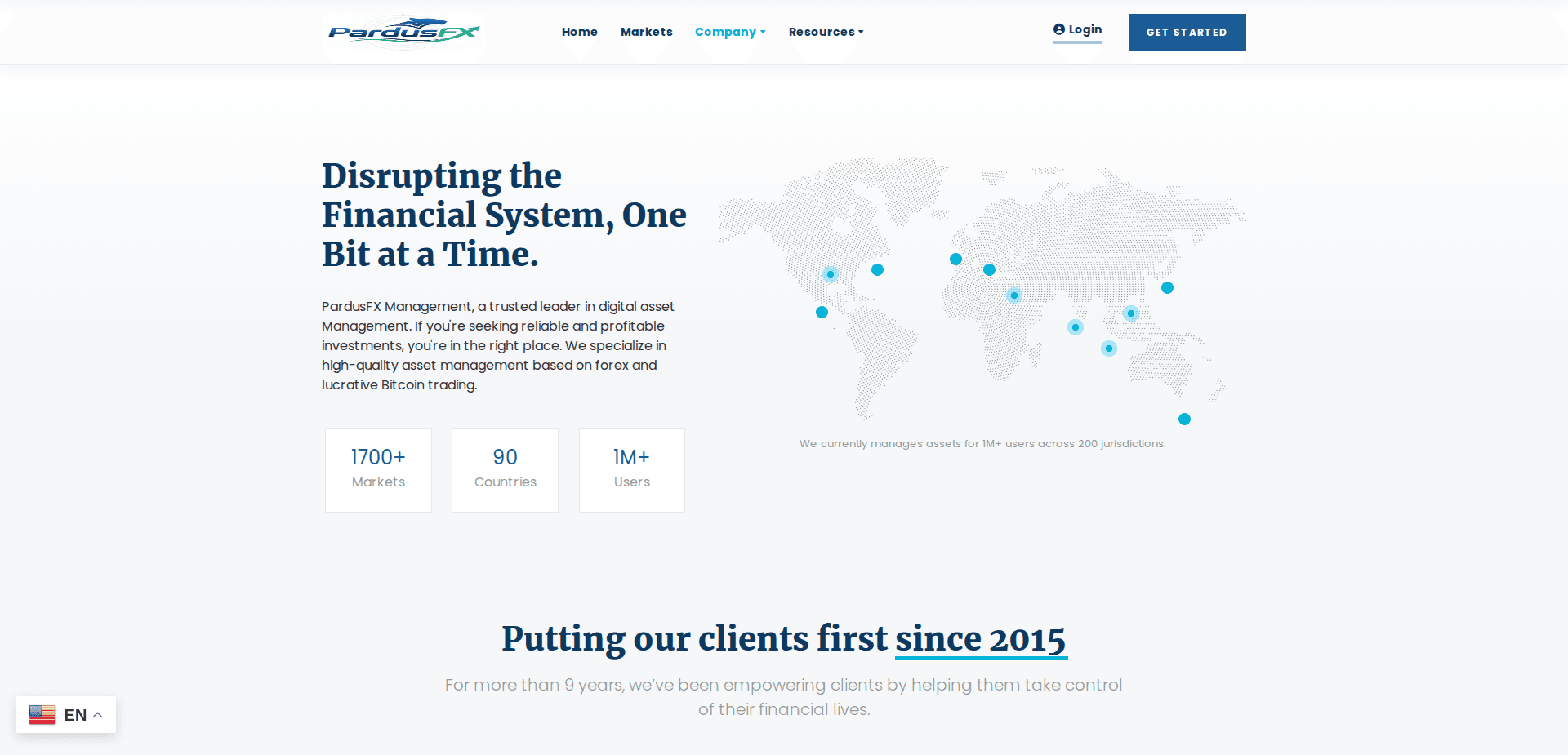Click the jurisdictions caption below the map
This screenshot has width=1568, height=755.
click(982, 443)
